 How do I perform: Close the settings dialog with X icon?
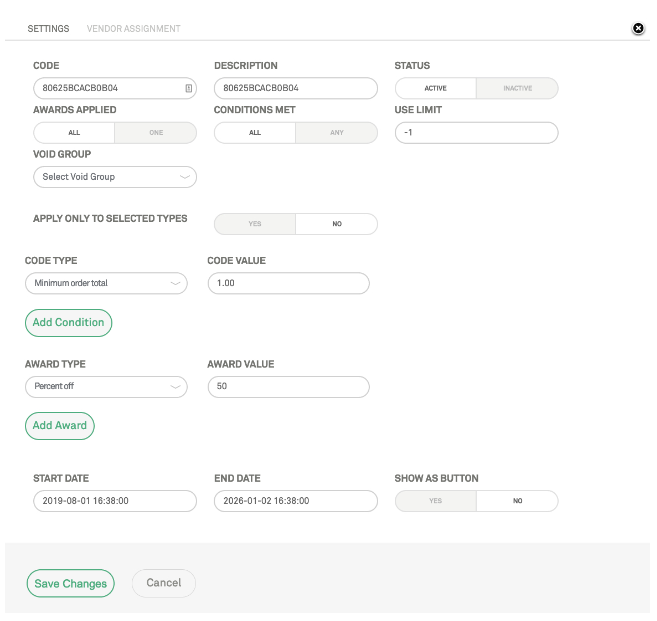[638, 29]
